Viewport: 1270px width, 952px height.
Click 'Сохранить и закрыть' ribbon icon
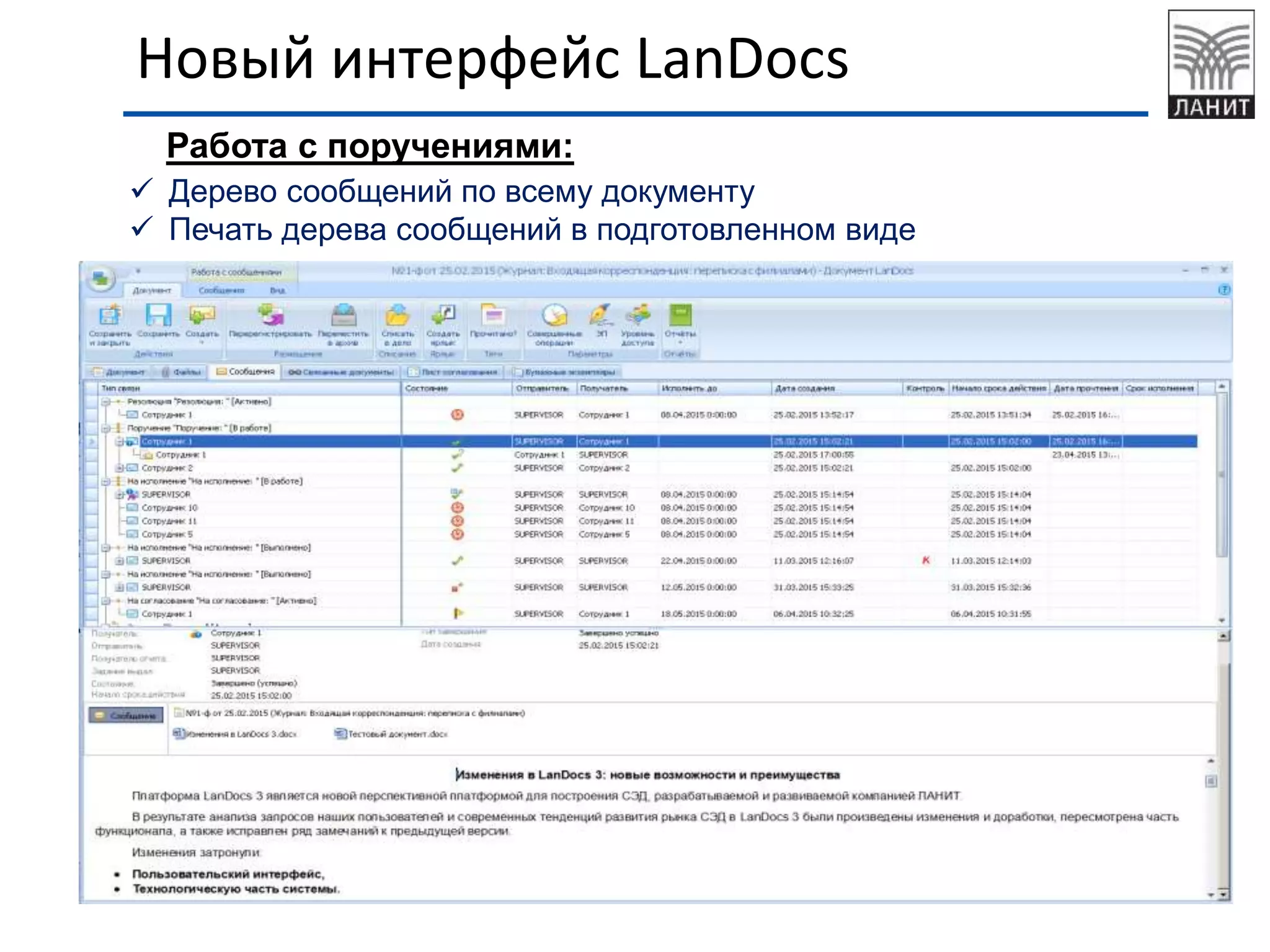click(x=110, y=324)
